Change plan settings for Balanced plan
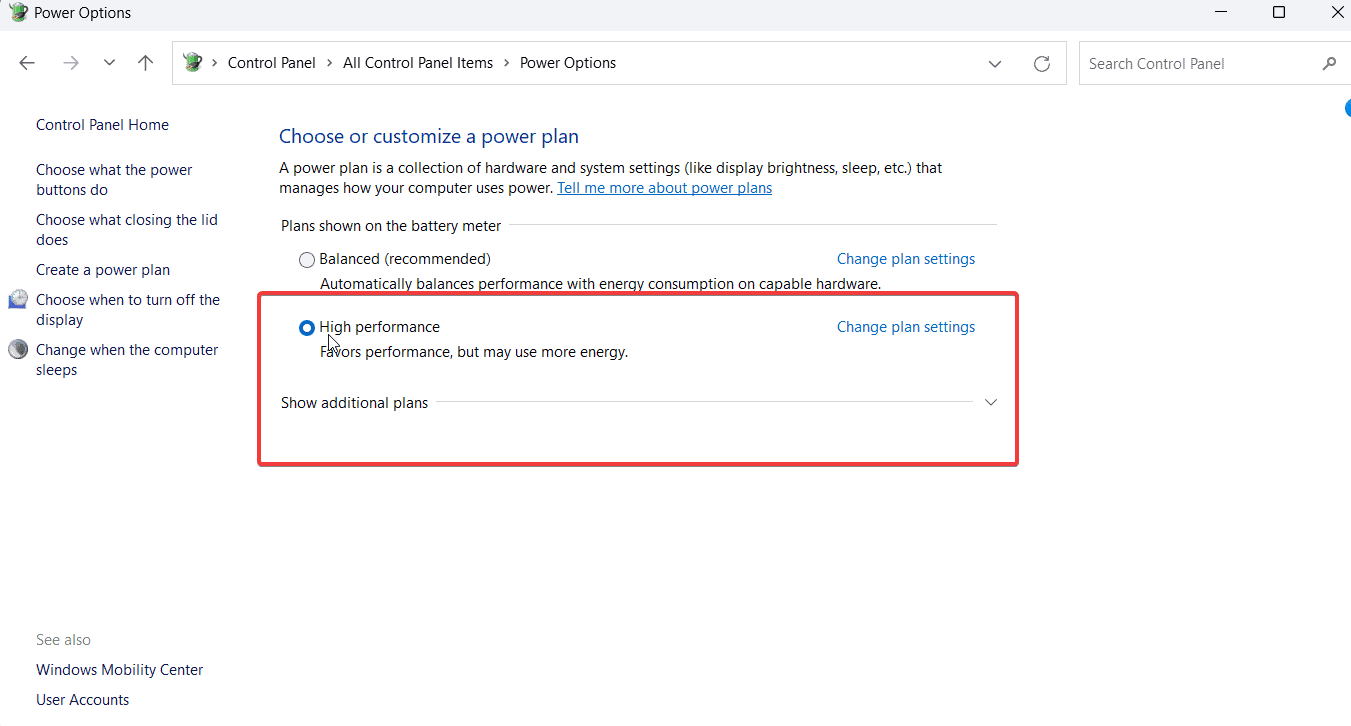 coord(905,259)
